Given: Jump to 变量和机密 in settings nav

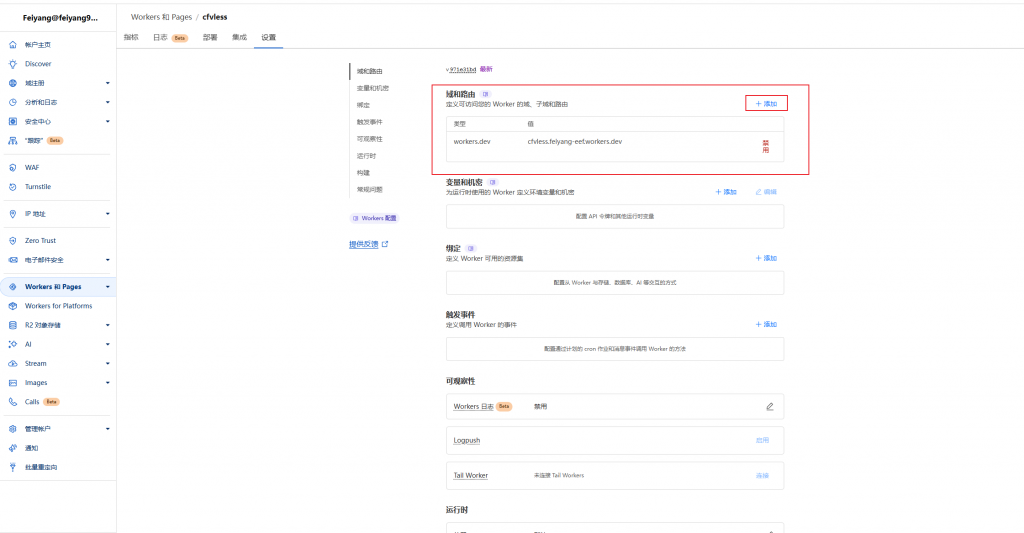Looking at the screenshot, I should (373, 88).
